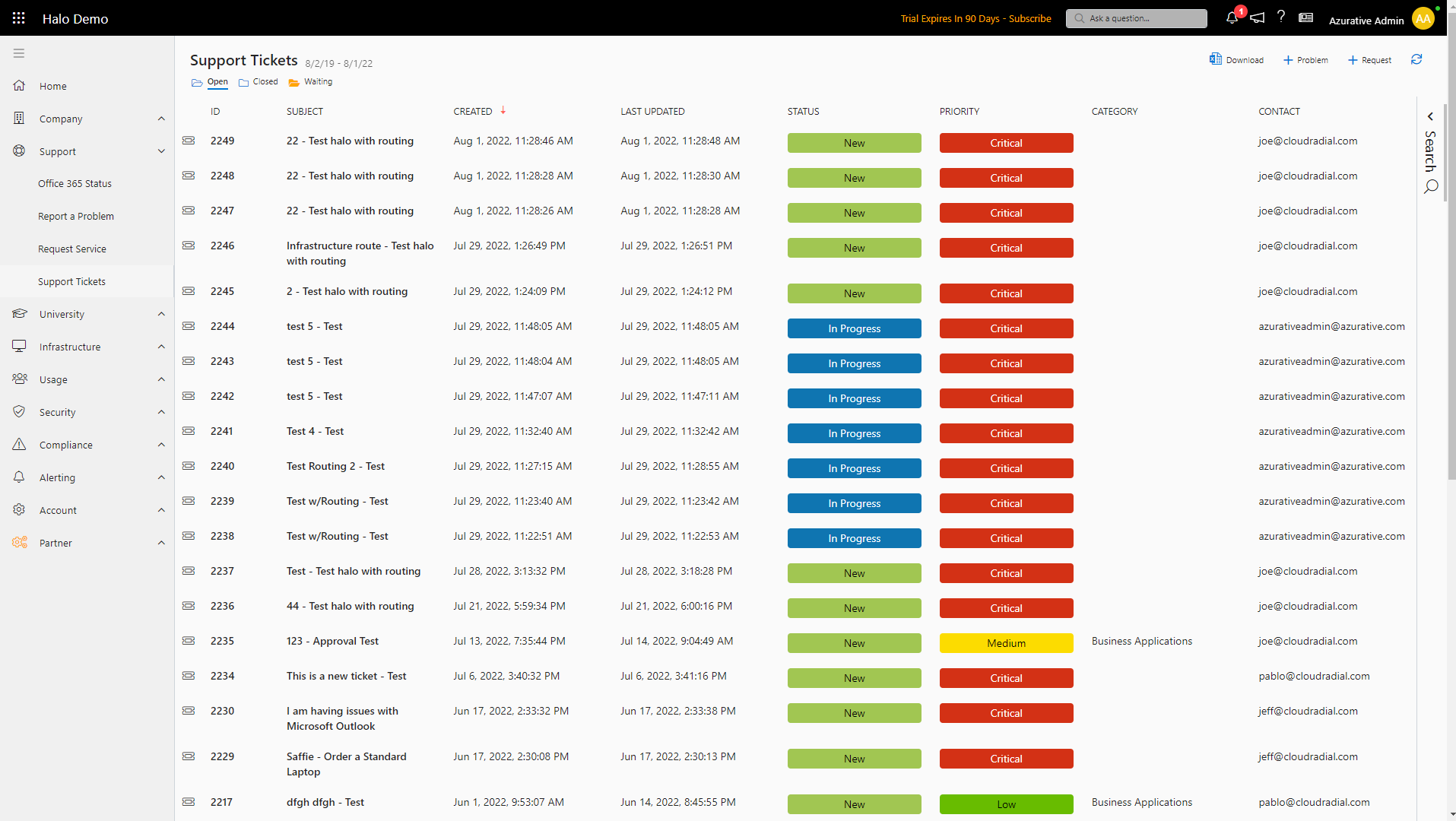The image size is (1456, 821).
Task: Click the Subscribe link
Action: pos(1030,18)
